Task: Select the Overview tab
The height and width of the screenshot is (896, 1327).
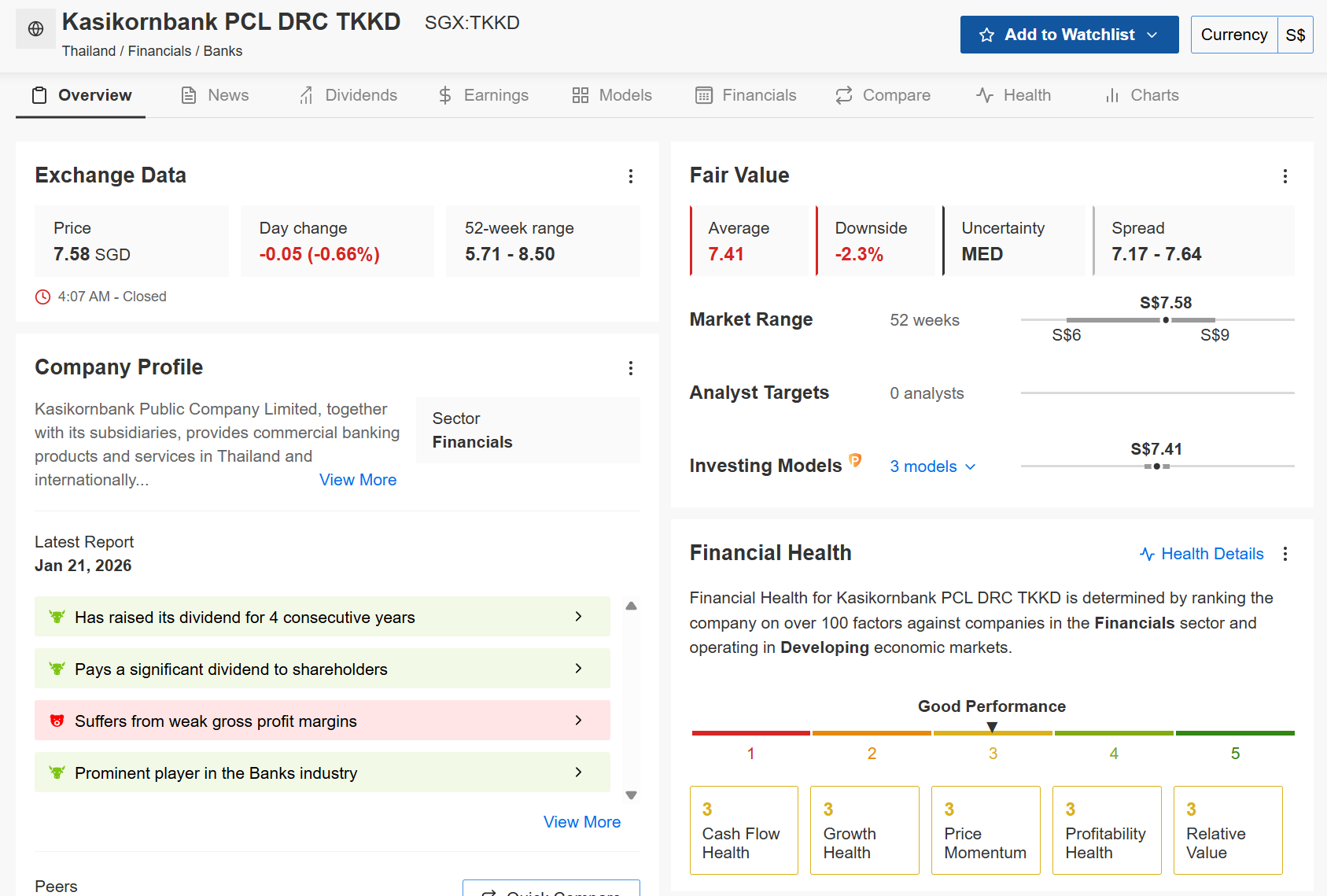Action: click(81, 96)
